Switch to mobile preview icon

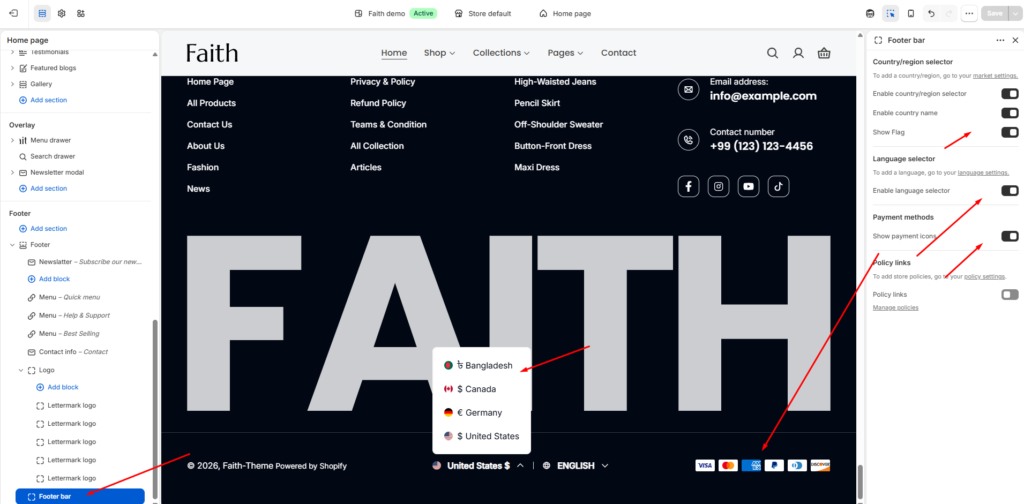(x=911, y=13)
